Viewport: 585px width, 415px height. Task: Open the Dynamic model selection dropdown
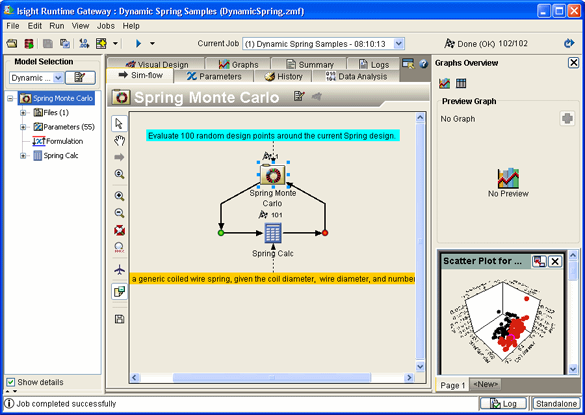click(58, 78)
